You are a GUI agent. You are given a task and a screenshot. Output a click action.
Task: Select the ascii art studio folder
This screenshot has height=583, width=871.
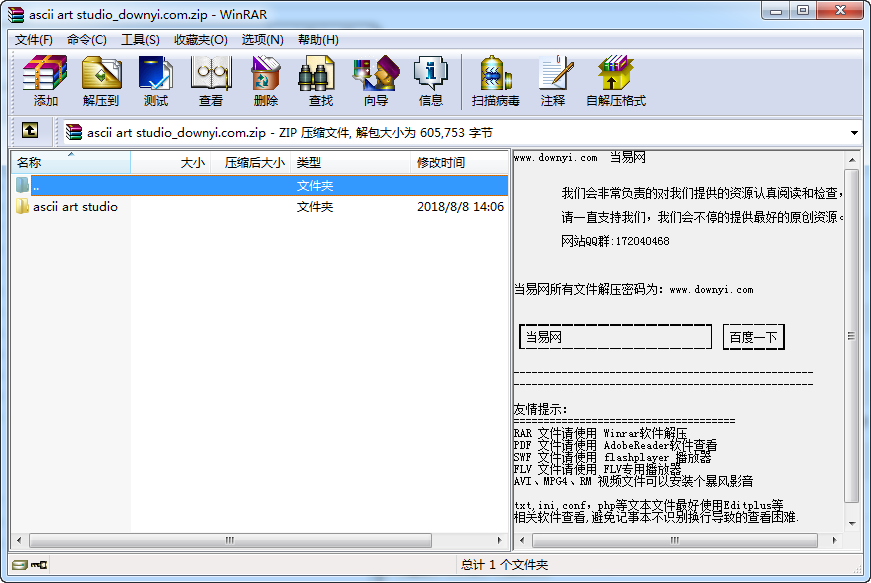(x=75, y=207)
